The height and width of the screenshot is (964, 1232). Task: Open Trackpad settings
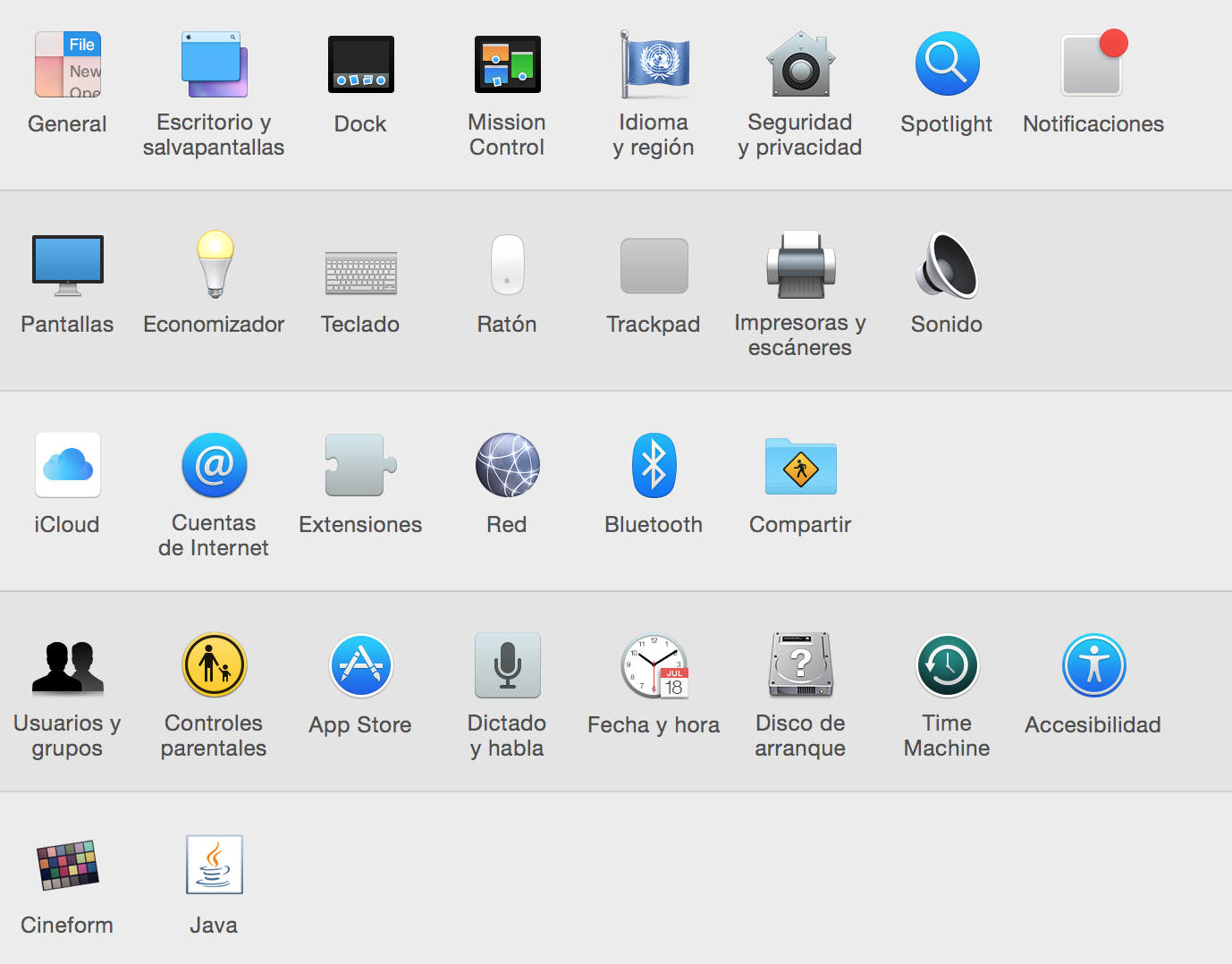click(654, 266)
